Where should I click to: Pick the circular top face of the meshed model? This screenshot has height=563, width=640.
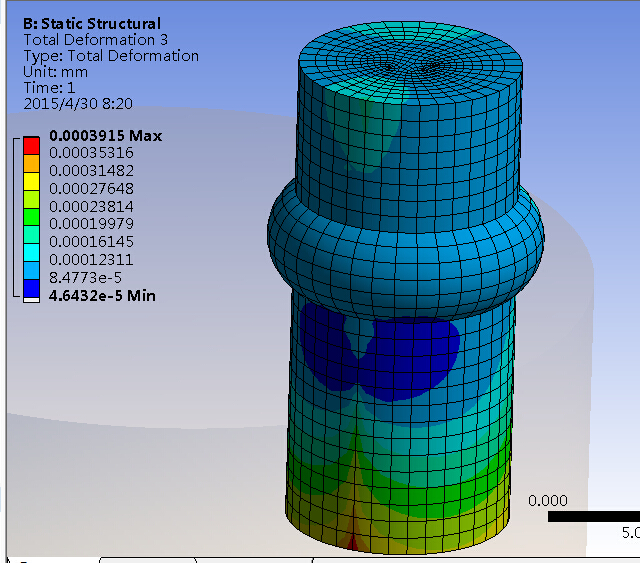(410, 63)
